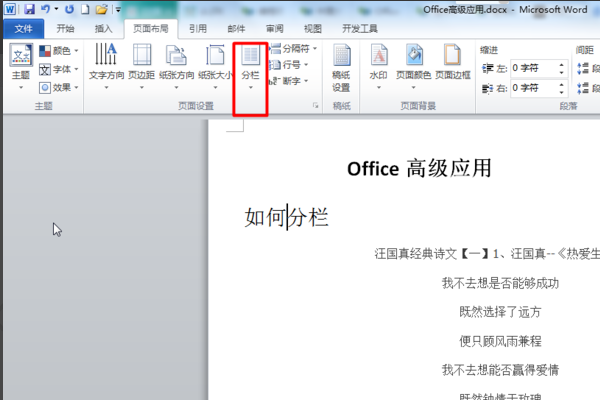
Task: Decrease left indent with down stepper
Action: point(561,73)
